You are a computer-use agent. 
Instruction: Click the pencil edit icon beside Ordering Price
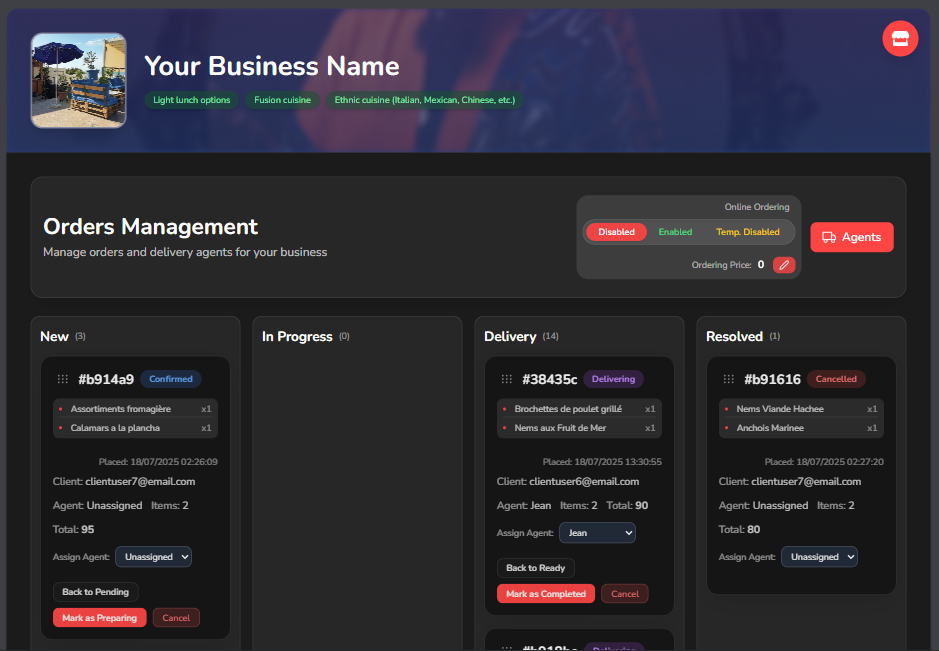coord(784,265)
